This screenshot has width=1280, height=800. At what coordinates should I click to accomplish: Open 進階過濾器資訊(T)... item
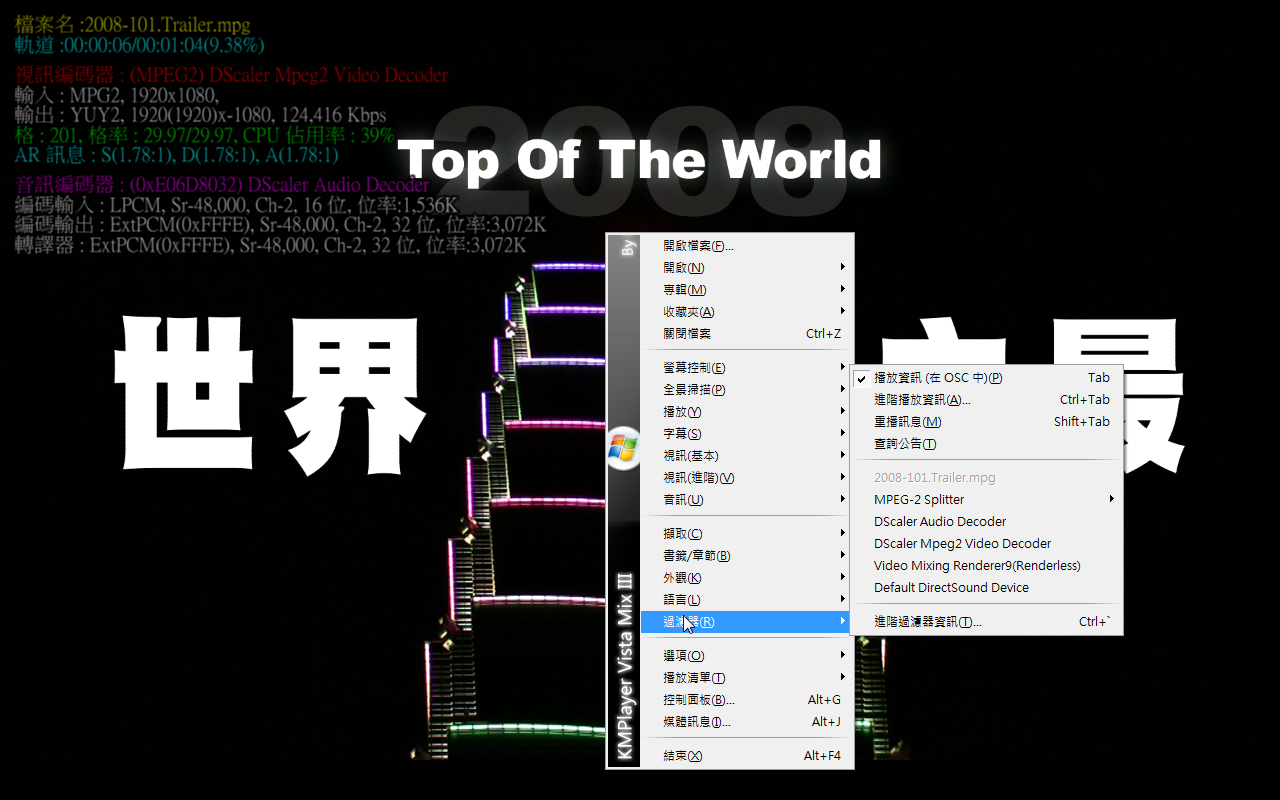(927, 622)
